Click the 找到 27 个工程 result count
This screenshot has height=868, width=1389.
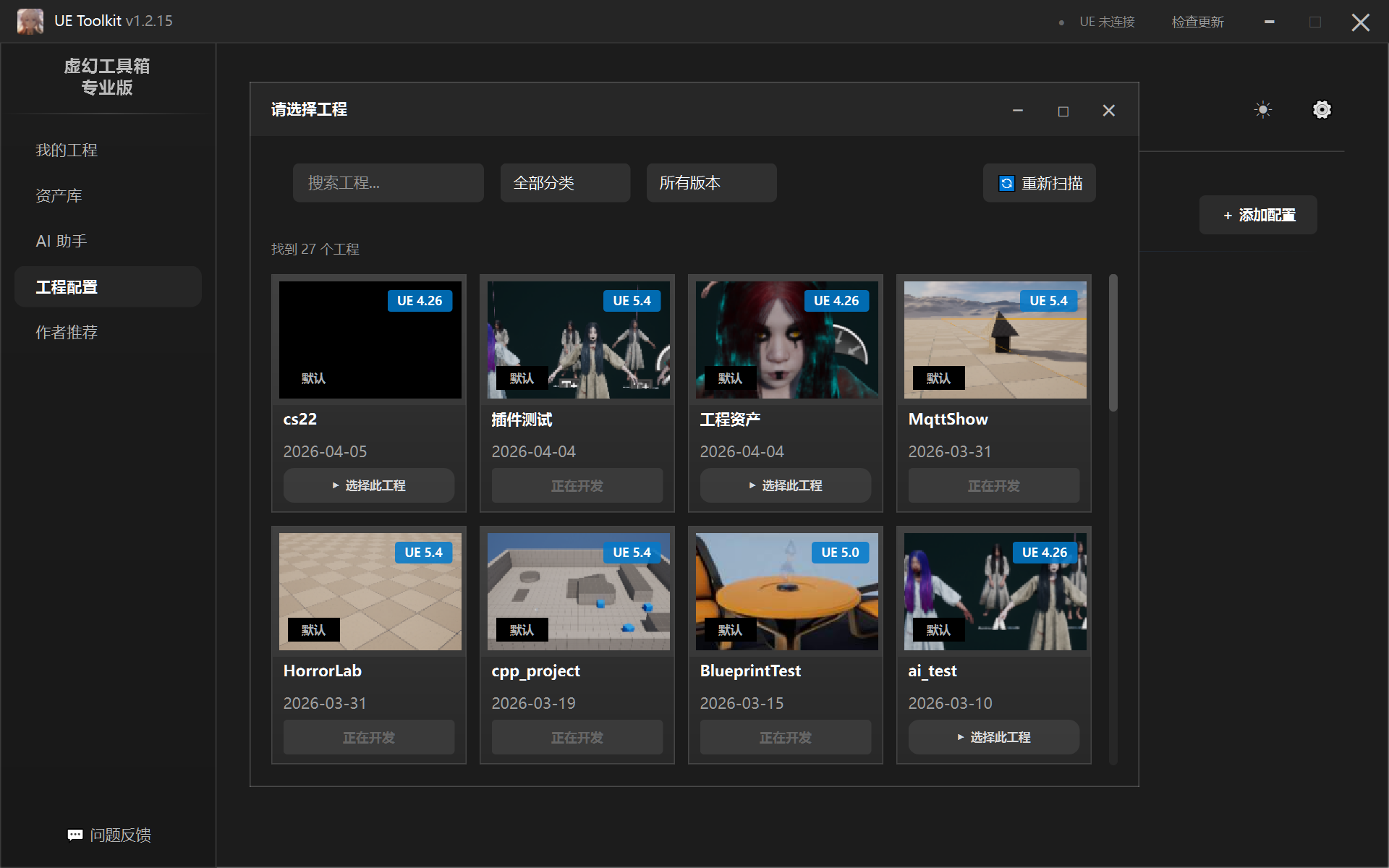[315, 249]
